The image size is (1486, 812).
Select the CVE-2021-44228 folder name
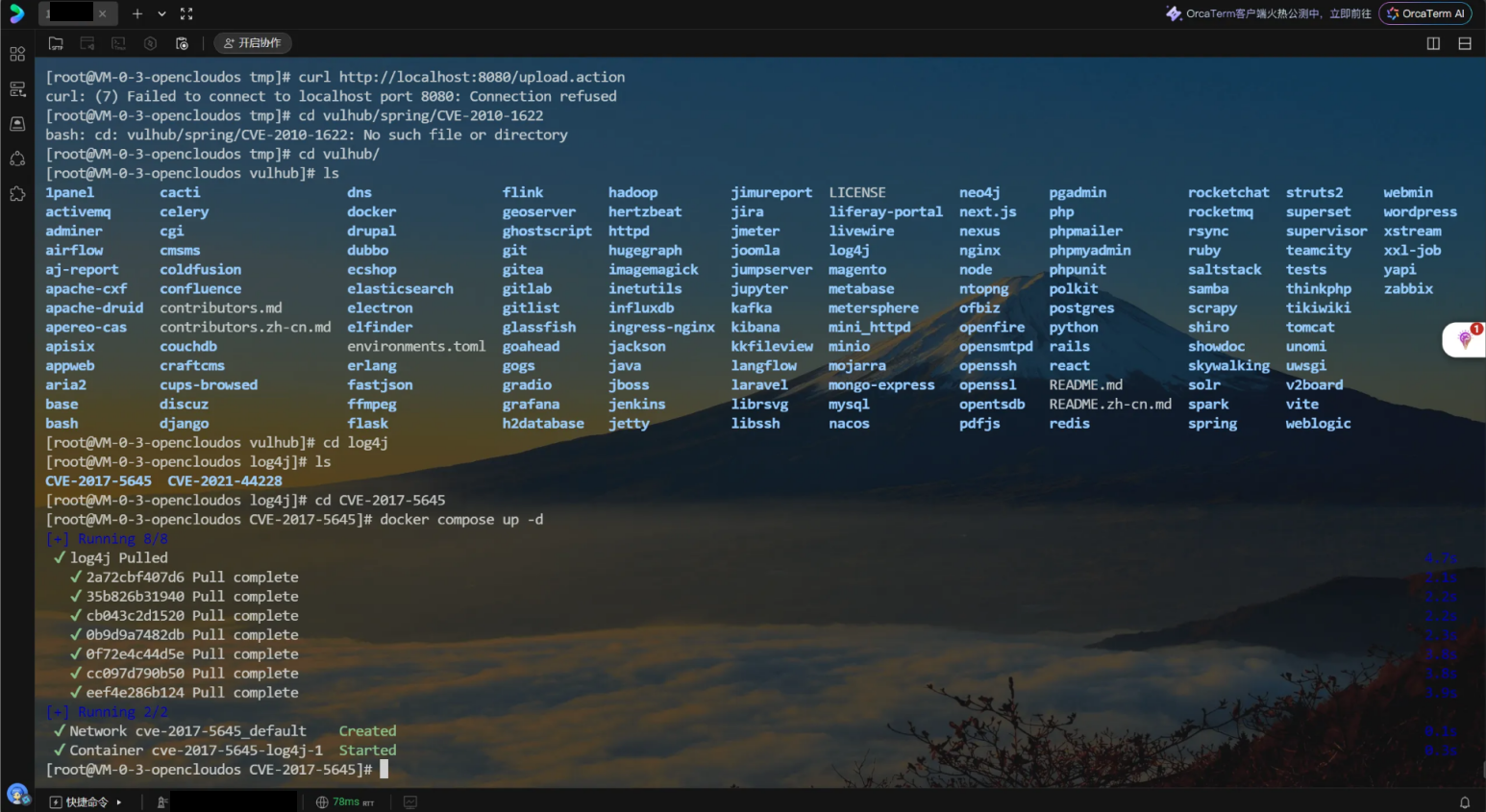click(x=225, y=480)
